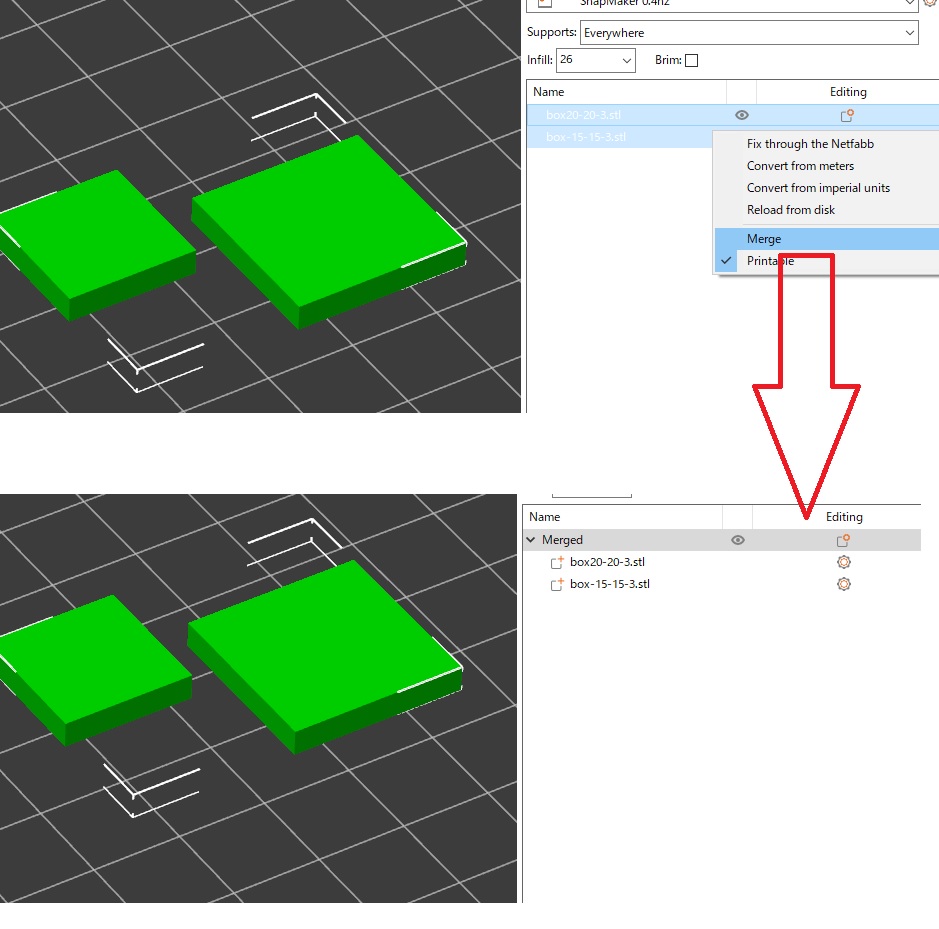Image resolution: width=939 pixels, height=929 pixels.
Task: Select Merge from the context menu
Action: [x=764, y=238]
